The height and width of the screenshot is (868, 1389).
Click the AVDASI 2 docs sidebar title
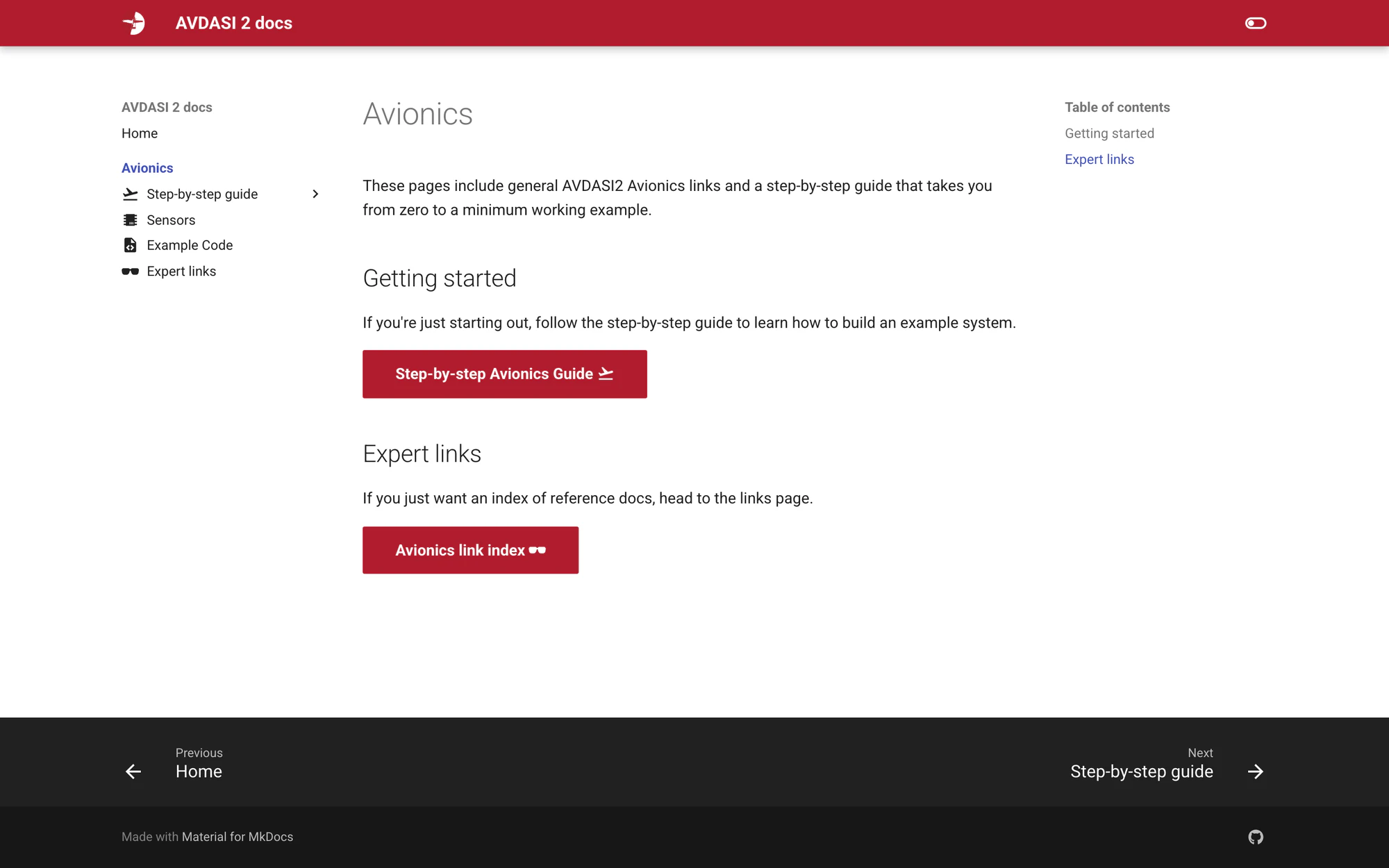(167, 107)
